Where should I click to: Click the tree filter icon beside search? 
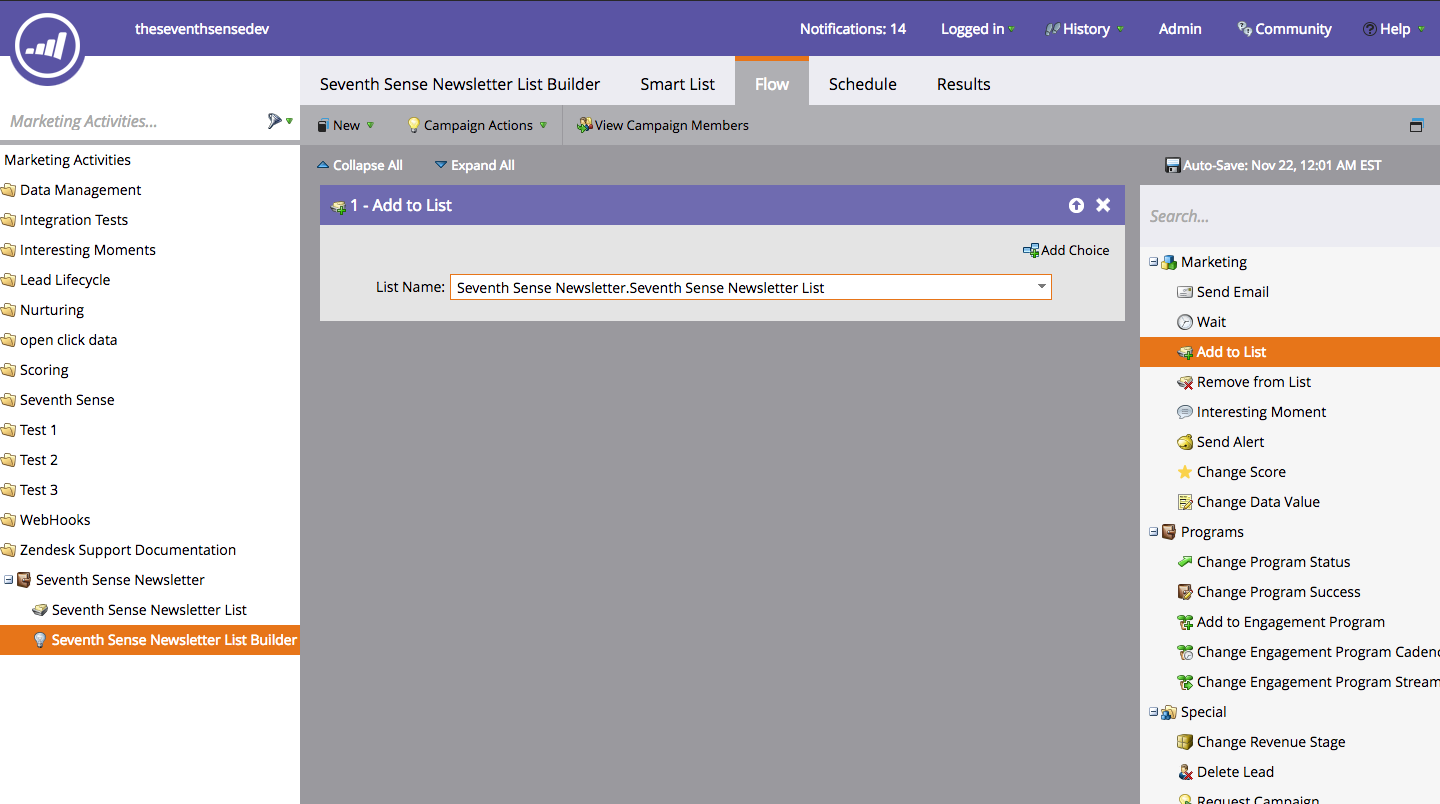[x=277, y=121]
